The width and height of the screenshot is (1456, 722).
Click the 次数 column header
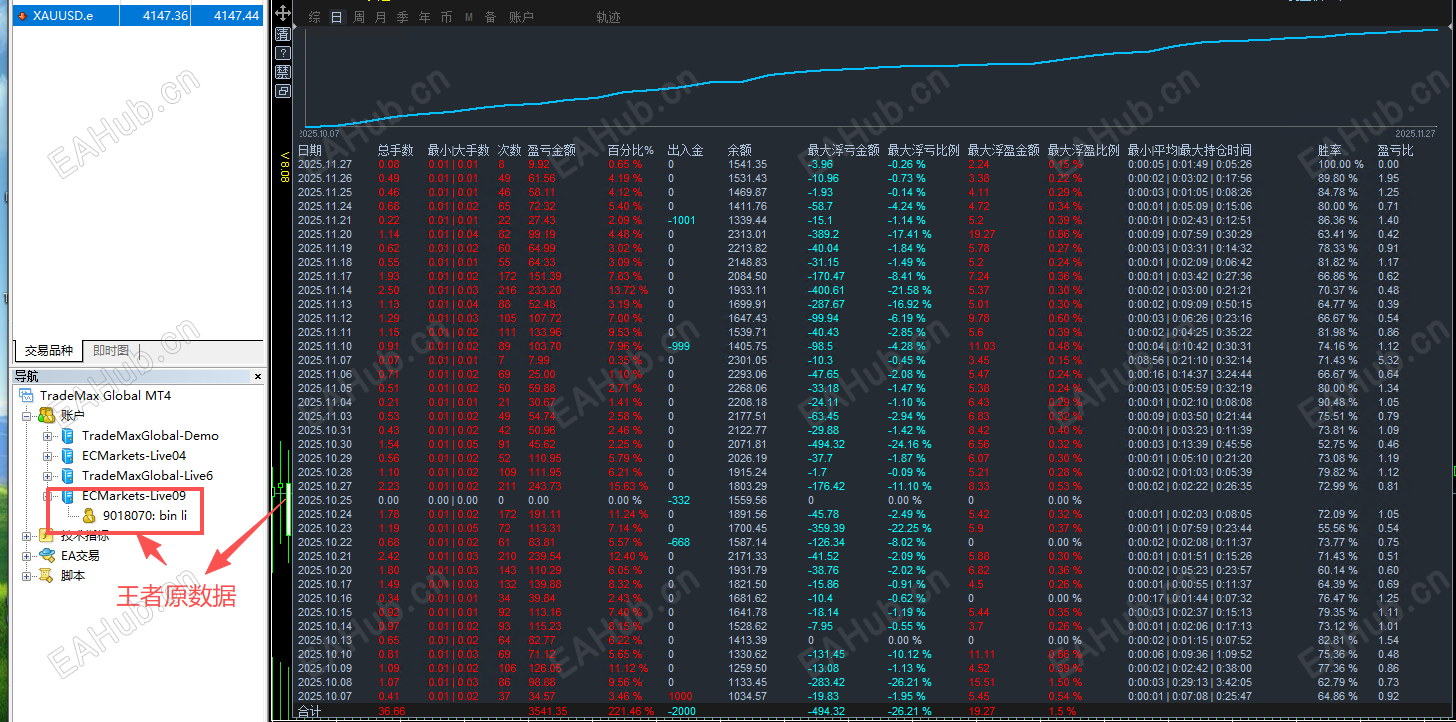509,150
